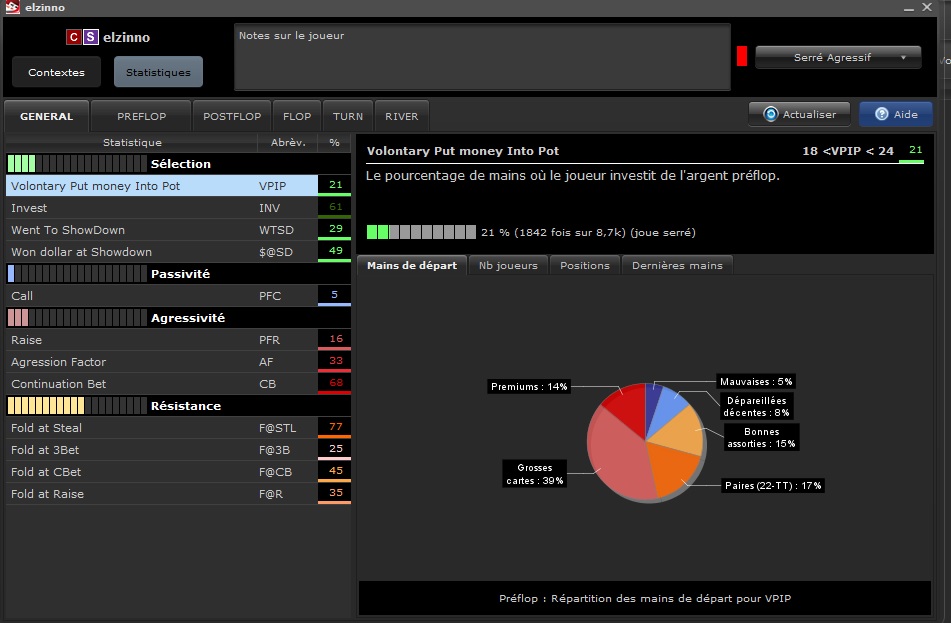Click the Passivité gauge bar icon

click(75, 273)
